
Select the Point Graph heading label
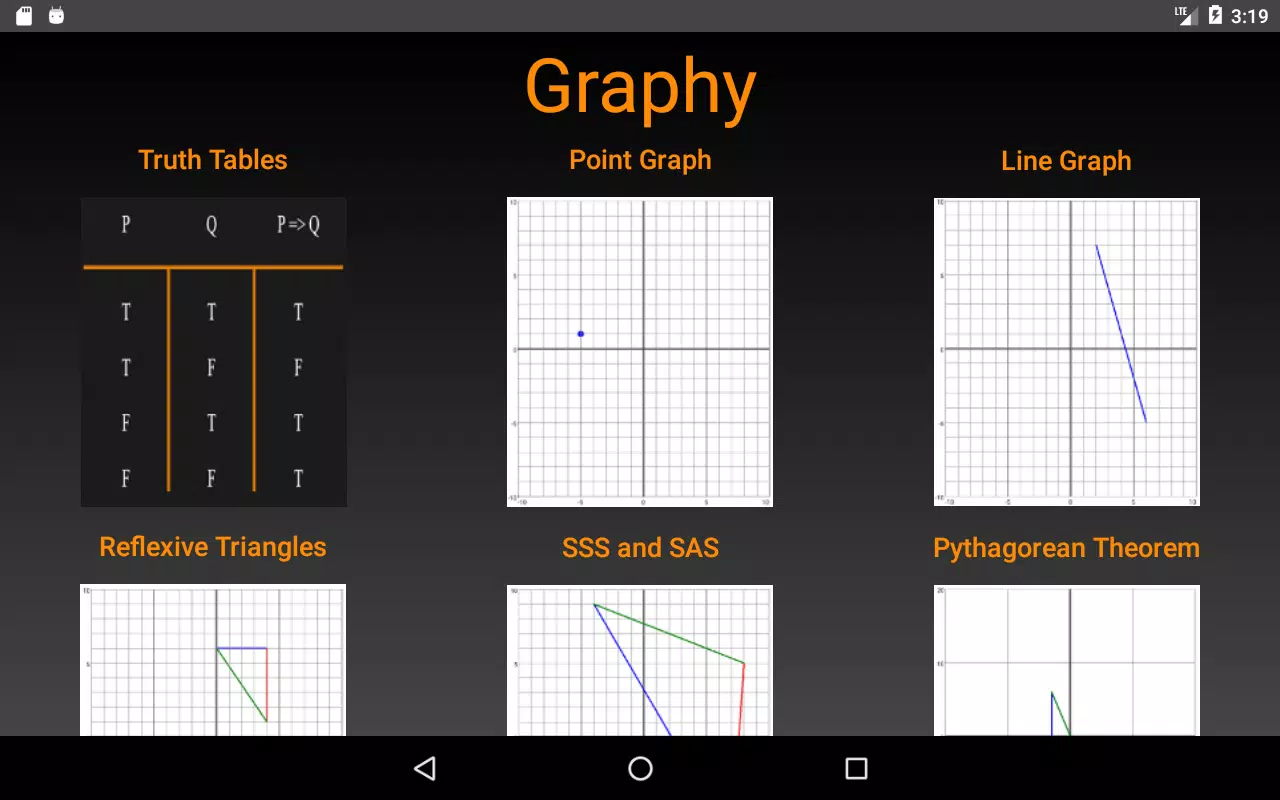click(640, 160)
